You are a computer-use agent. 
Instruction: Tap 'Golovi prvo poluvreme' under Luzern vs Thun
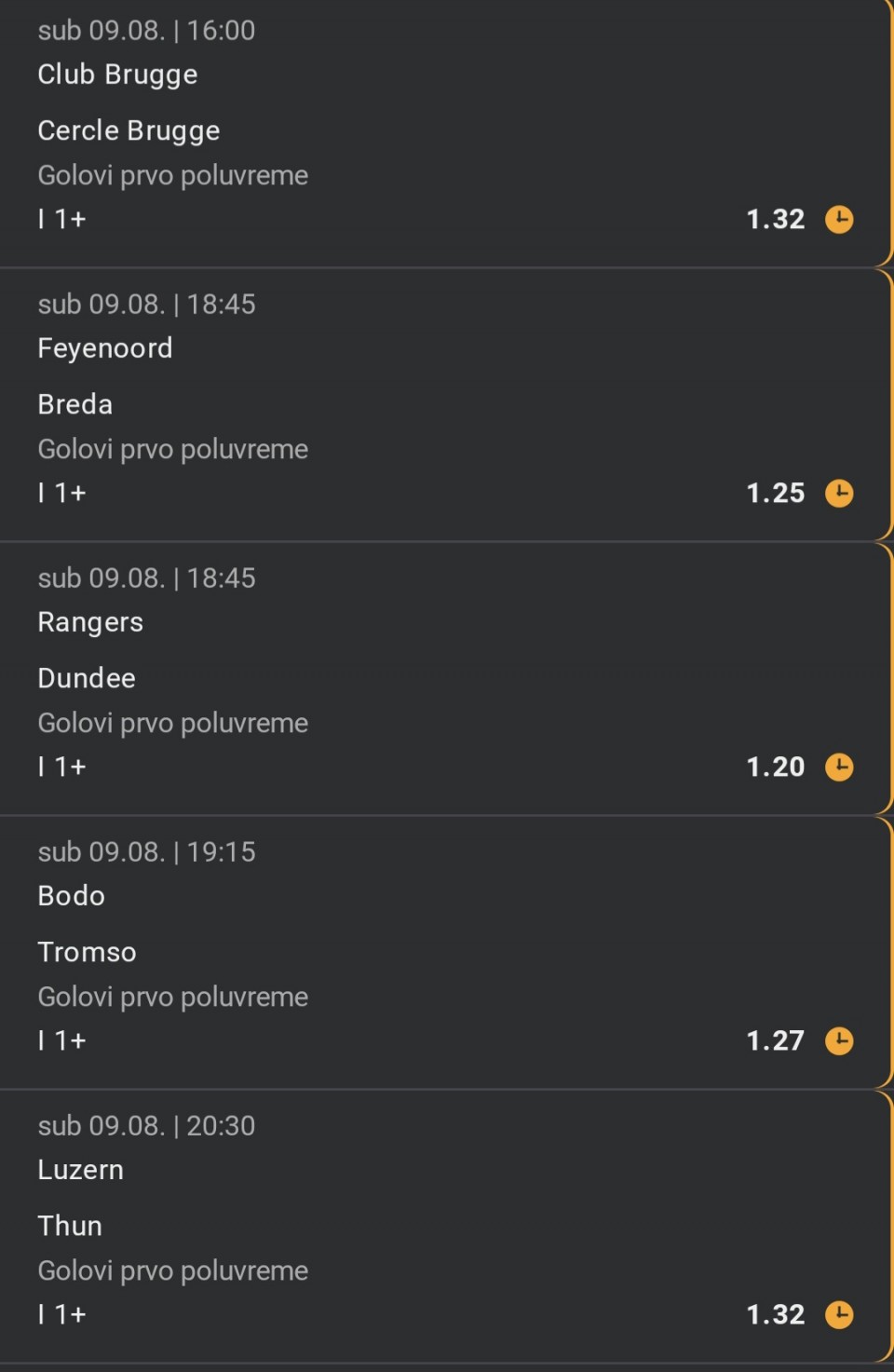tap(173, 1271)
